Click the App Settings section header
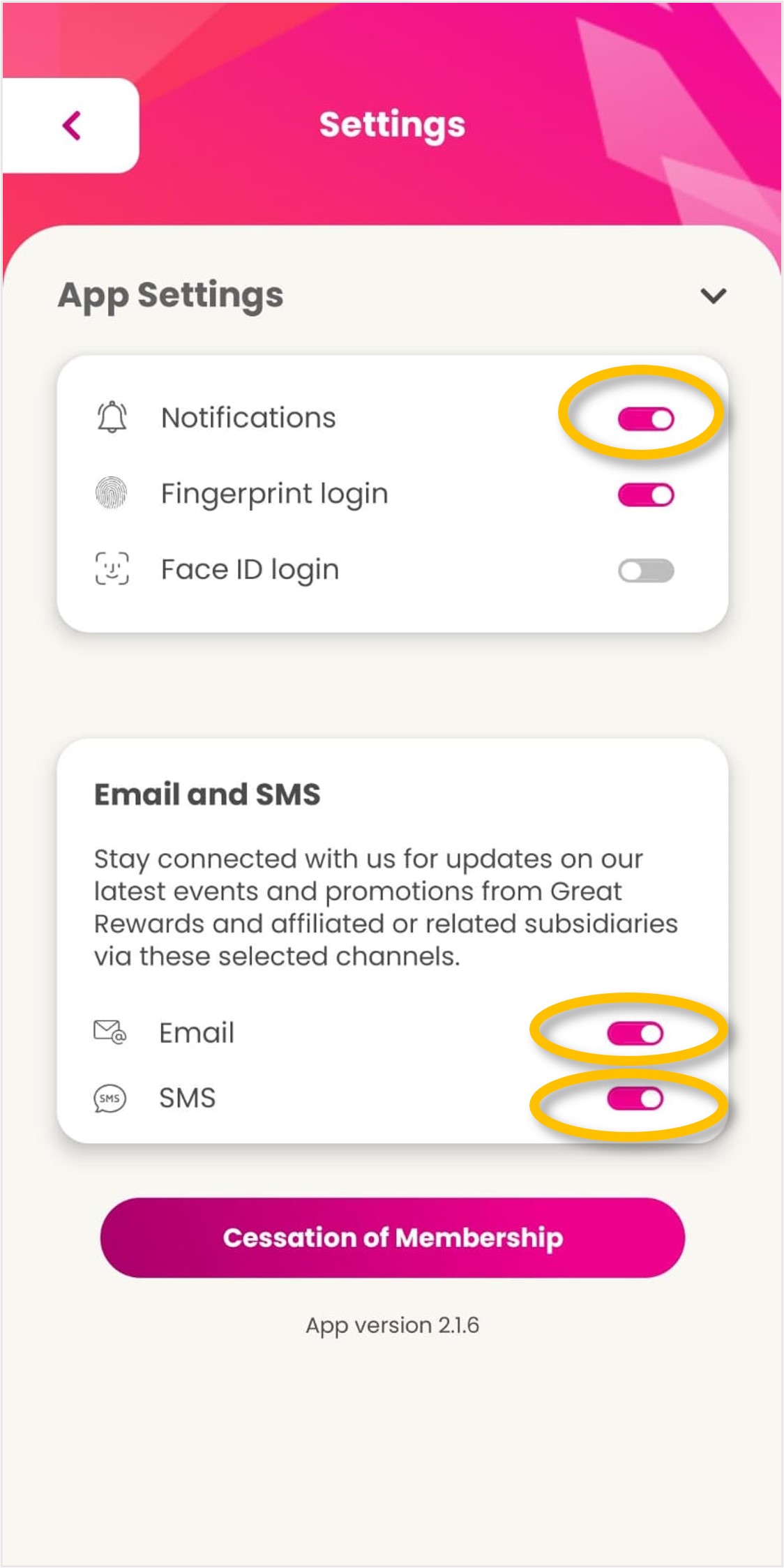This screenshot has height=1568, width=784. [x=171, y=295]
